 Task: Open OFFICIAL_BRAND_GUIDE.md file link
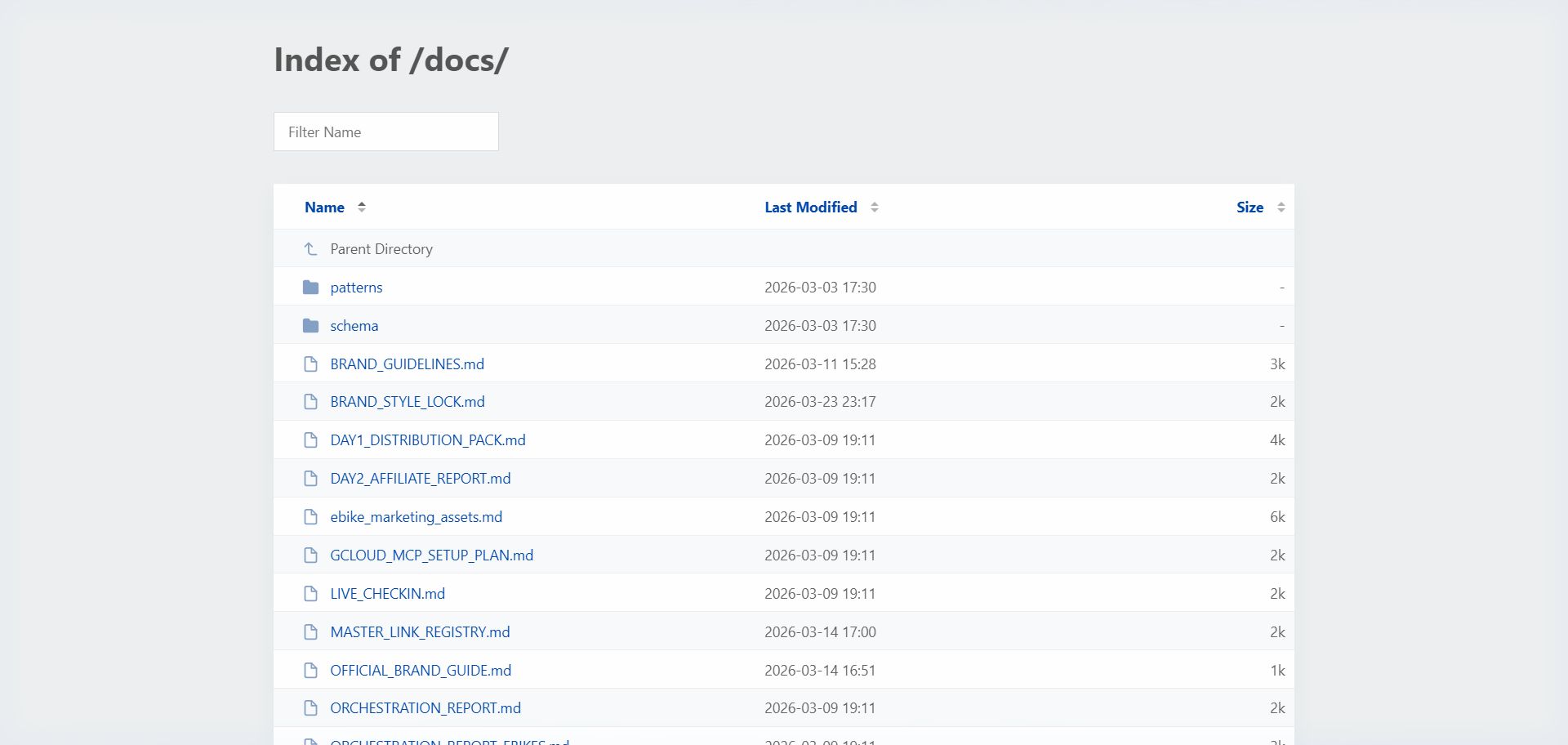click(421, 671)
